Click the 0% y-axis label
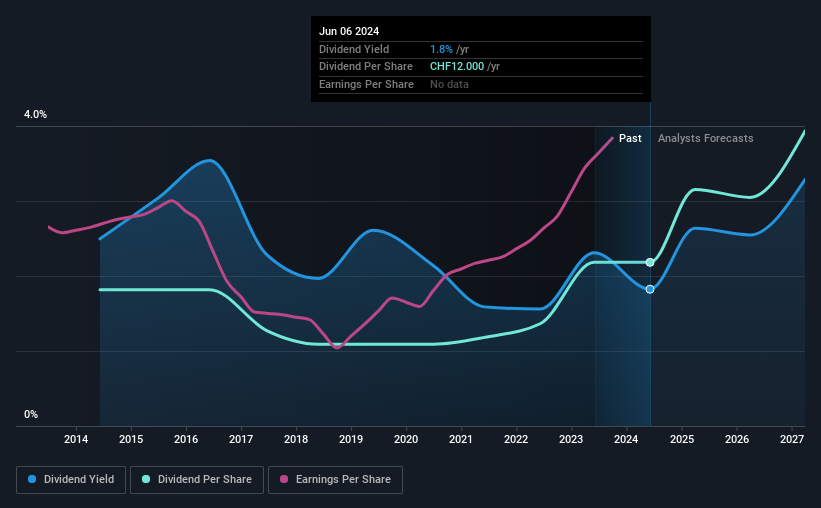Viewport: 821px width, 508px height. coord(31,414)
